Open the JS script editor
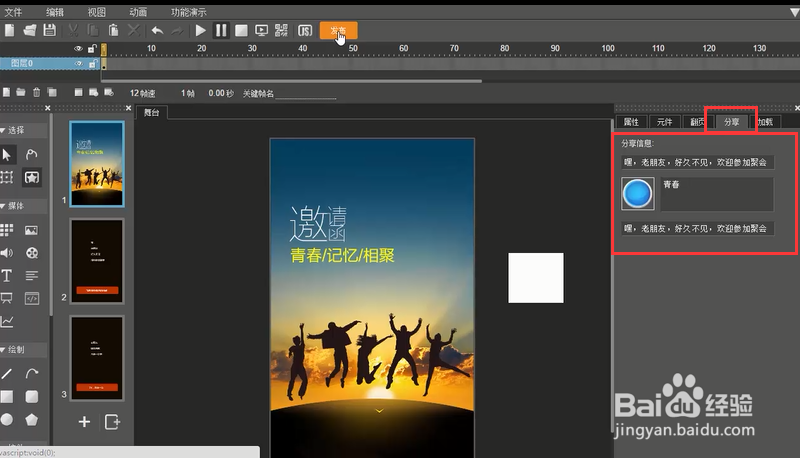The image size is (800, 458). click(x=305, y=31)
